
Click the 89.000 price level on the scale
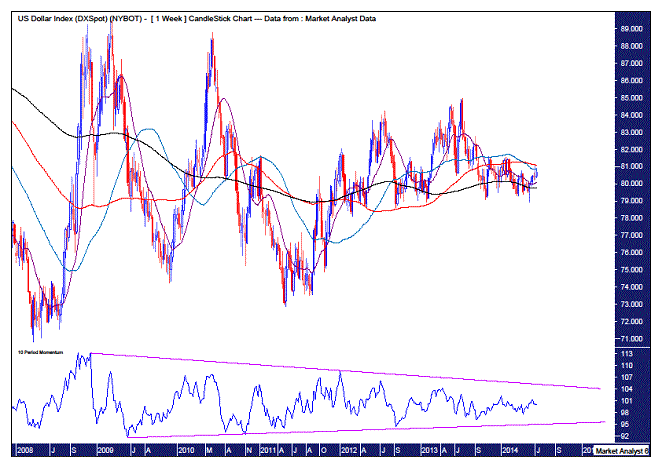pyautogui.click(x=631, y=29)
